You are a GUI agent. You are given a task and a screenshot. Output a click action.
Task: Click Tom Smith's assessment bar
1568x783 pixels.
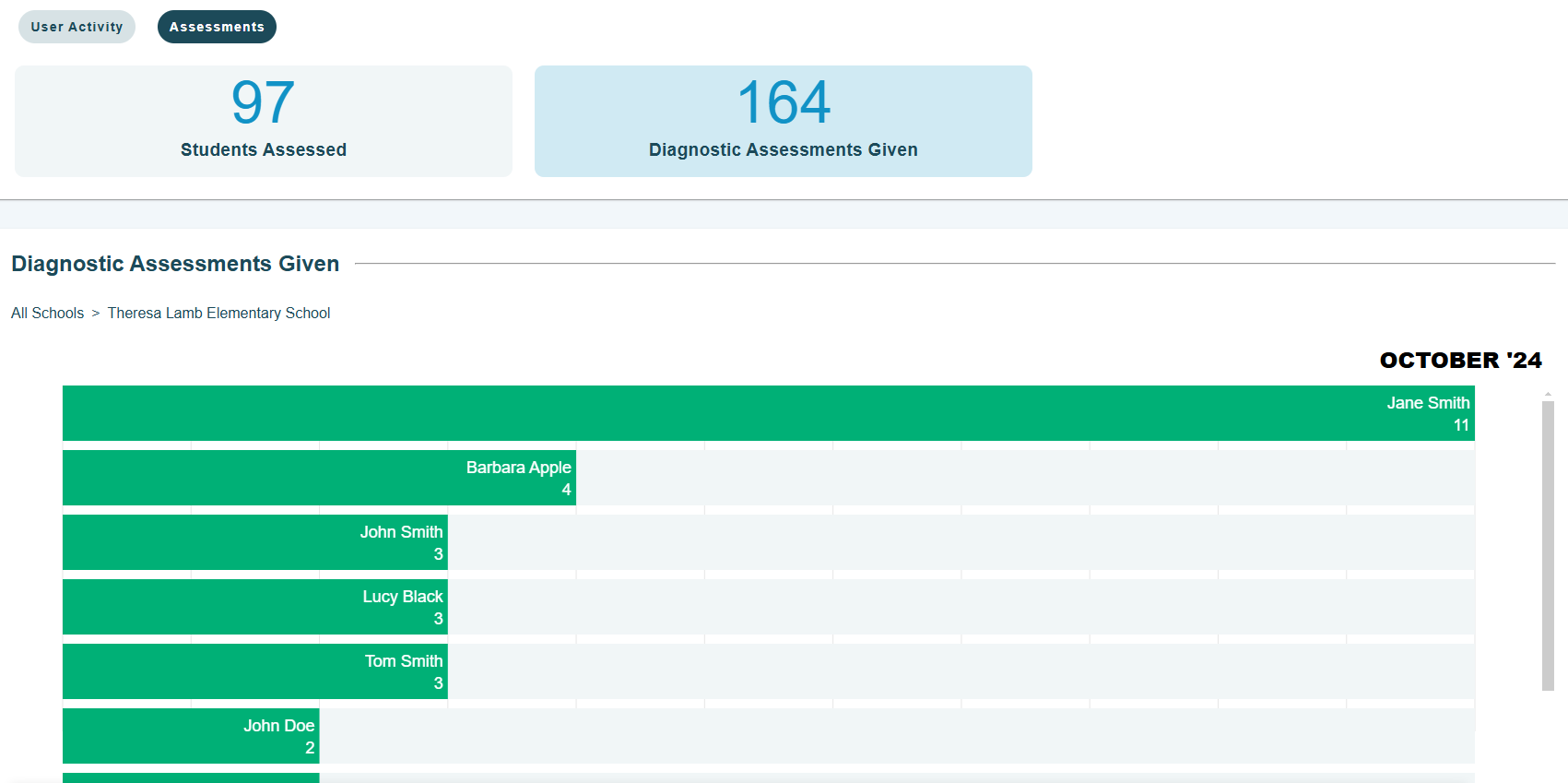click(x=255, y=671)
